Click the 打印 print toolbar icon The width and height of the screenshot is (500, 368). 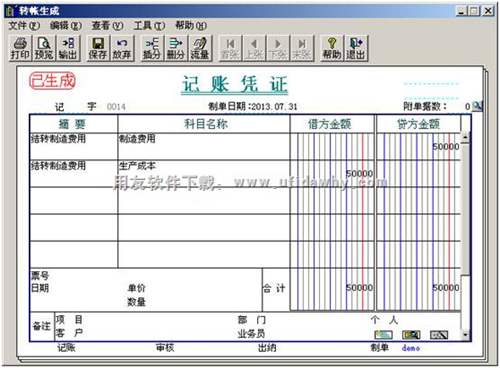20,48
